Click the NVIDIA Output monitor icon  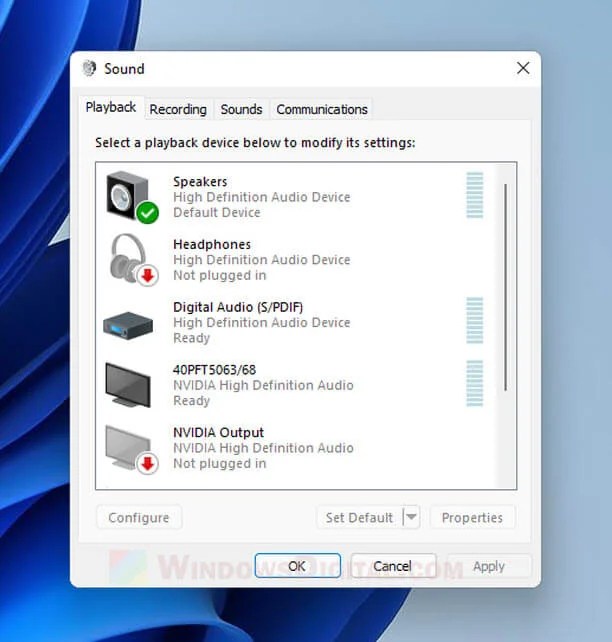pyautogui.click(x=132, y=450)
